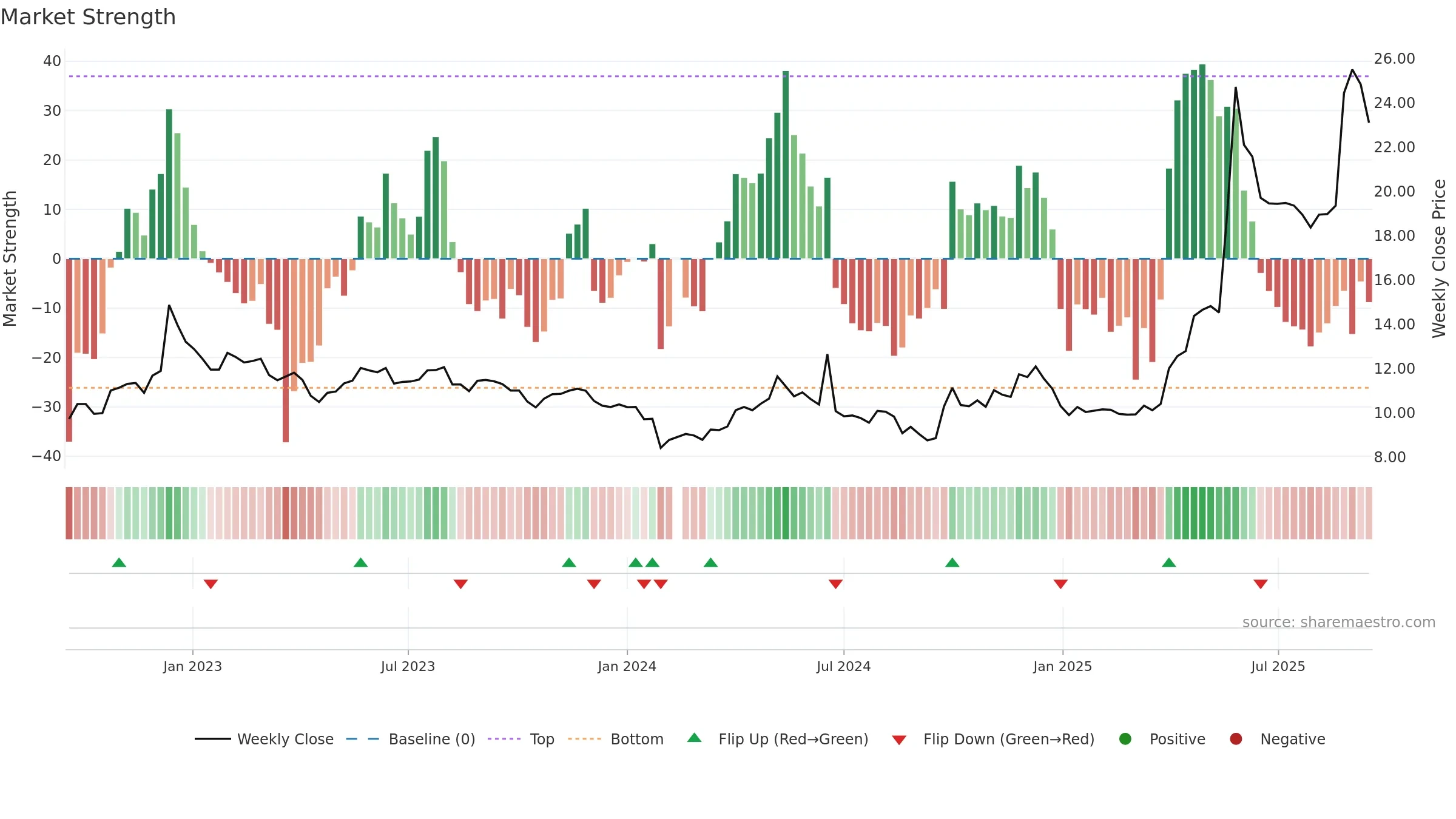Screen dimensions: 1456x819
Task: Click the last green flip-up marker in 2025
Action: coord(1169,562)
